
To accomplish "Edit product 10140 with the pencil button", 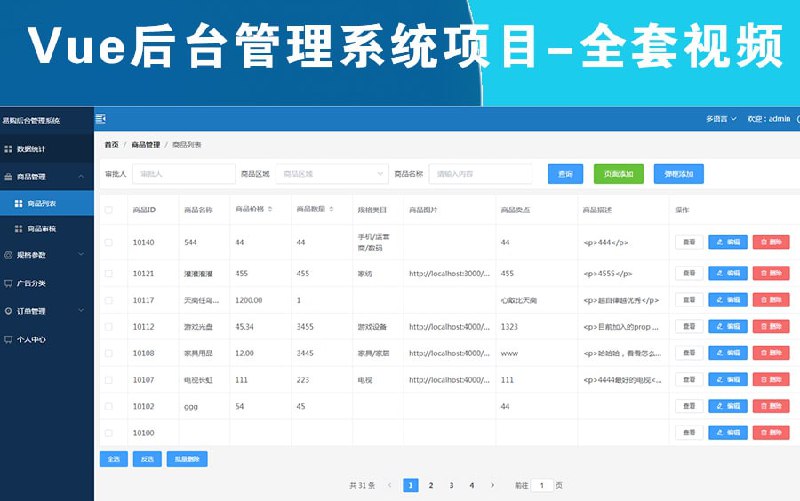I will coord(728,242).
